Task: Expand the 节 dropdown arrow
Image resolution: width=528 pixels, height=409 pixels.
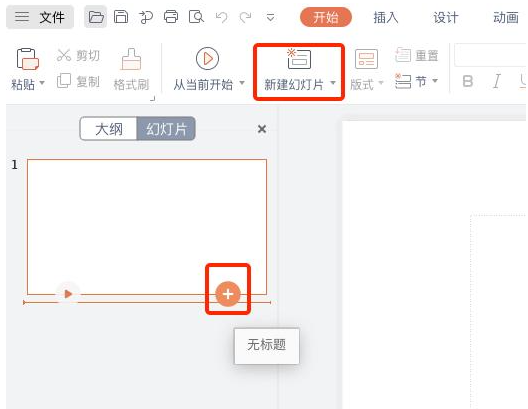Action: (435, 81)
